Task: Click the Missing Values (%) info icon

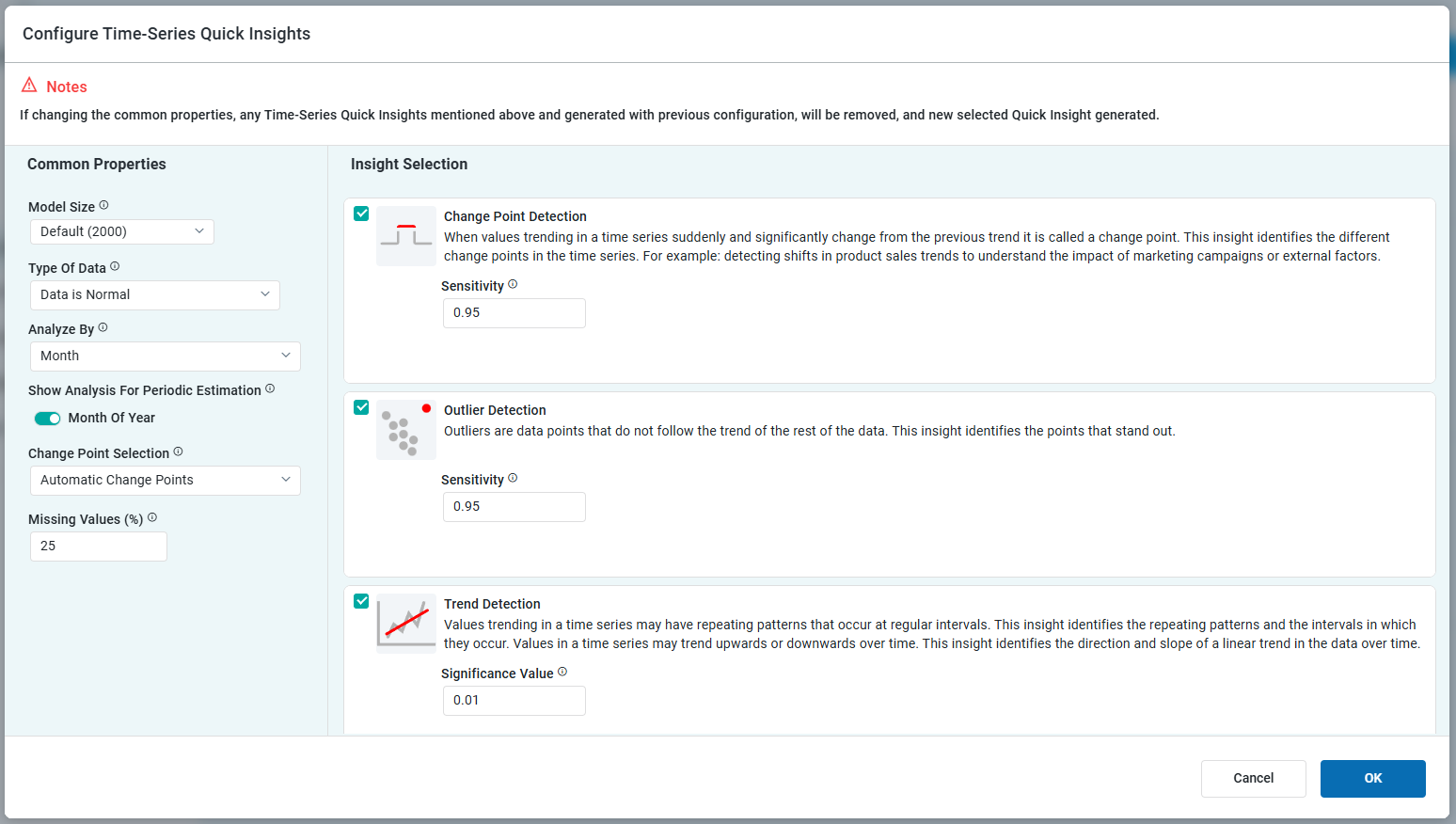Action: click(x=152, y=517)
